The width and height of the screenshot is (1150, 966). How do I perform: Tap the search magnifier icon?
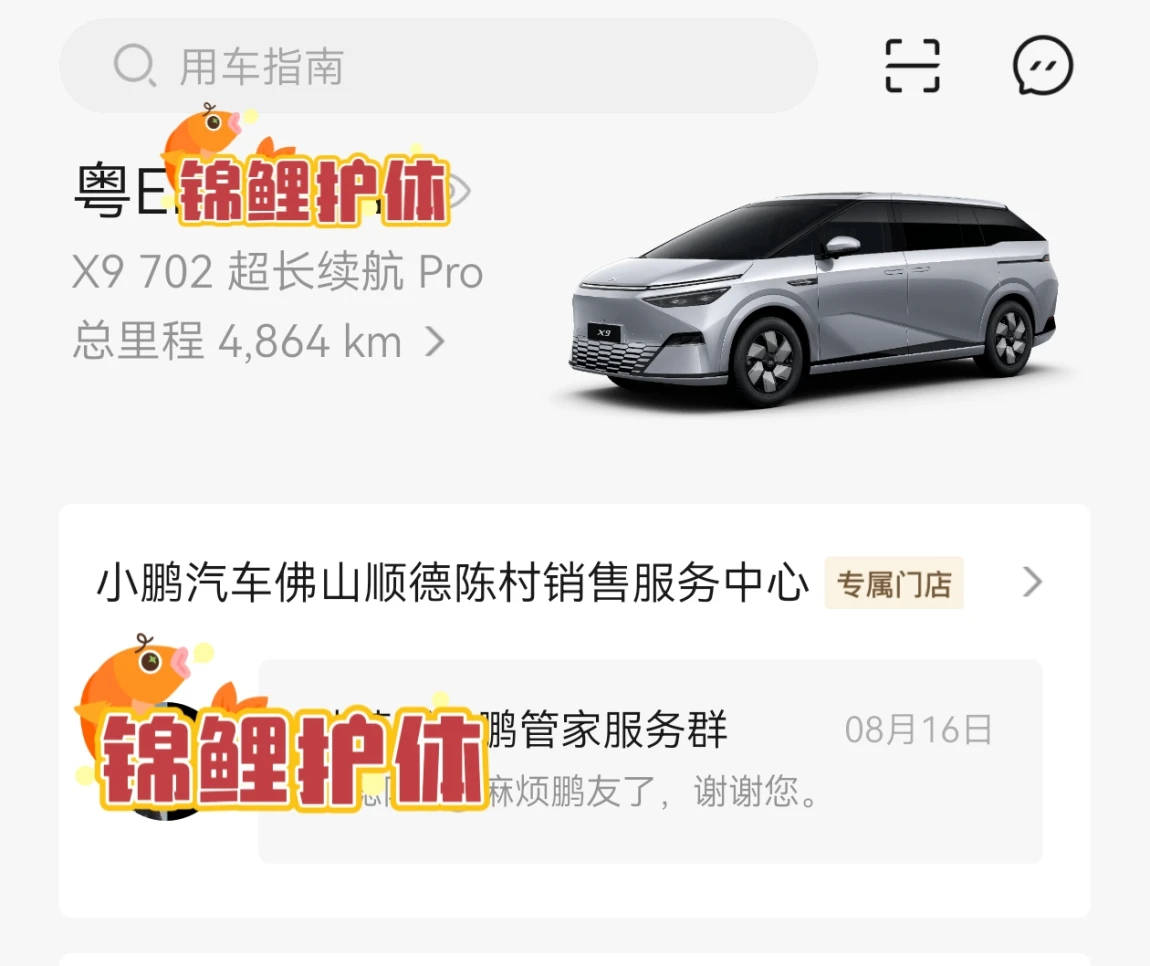[134, 65]
